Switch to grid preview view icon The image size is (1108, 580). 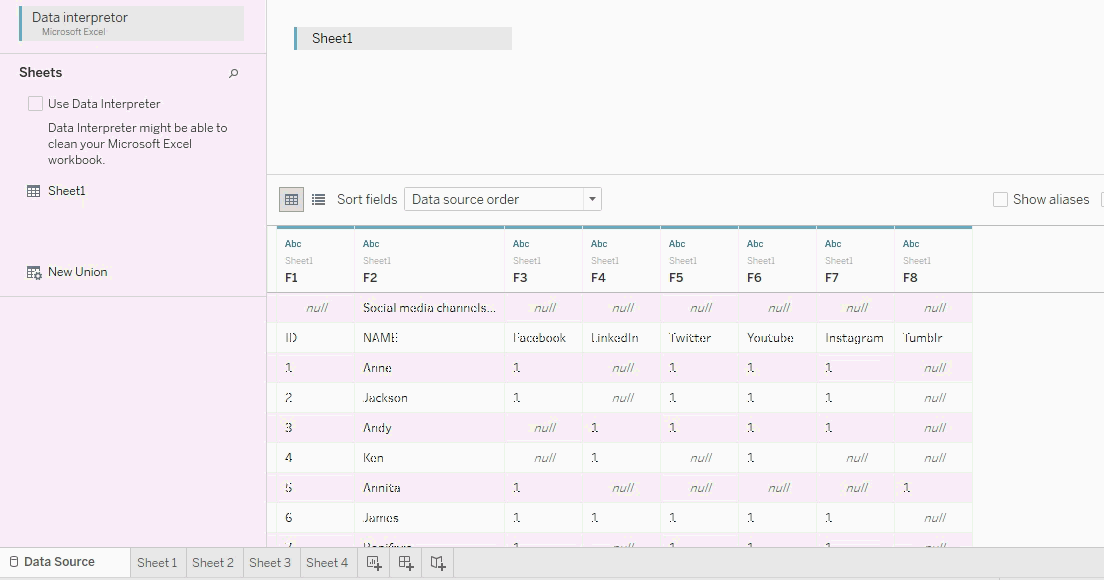tap(291, 200)
